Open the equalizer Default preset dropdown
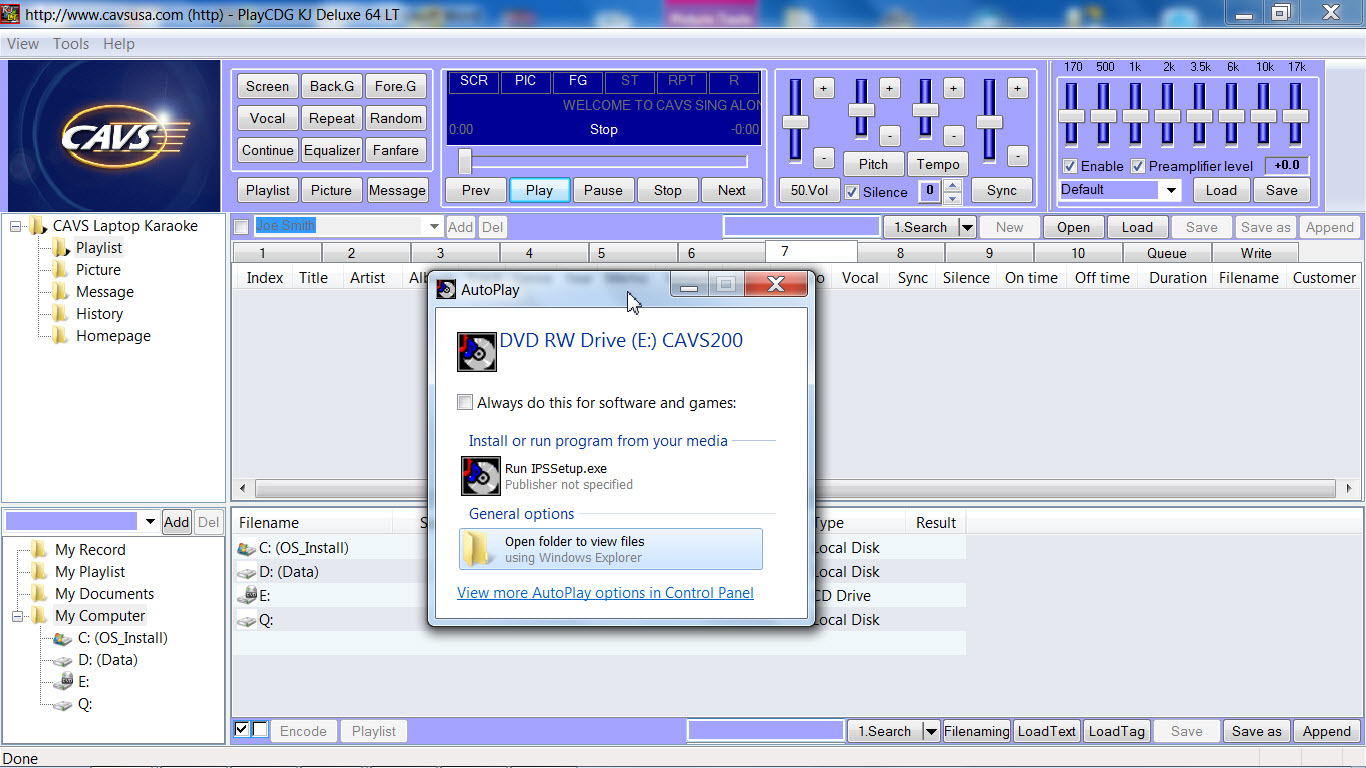Image resolution: width=1366 pixels, height=768 pixels. pyautogui.click(x=1171, y=190)
